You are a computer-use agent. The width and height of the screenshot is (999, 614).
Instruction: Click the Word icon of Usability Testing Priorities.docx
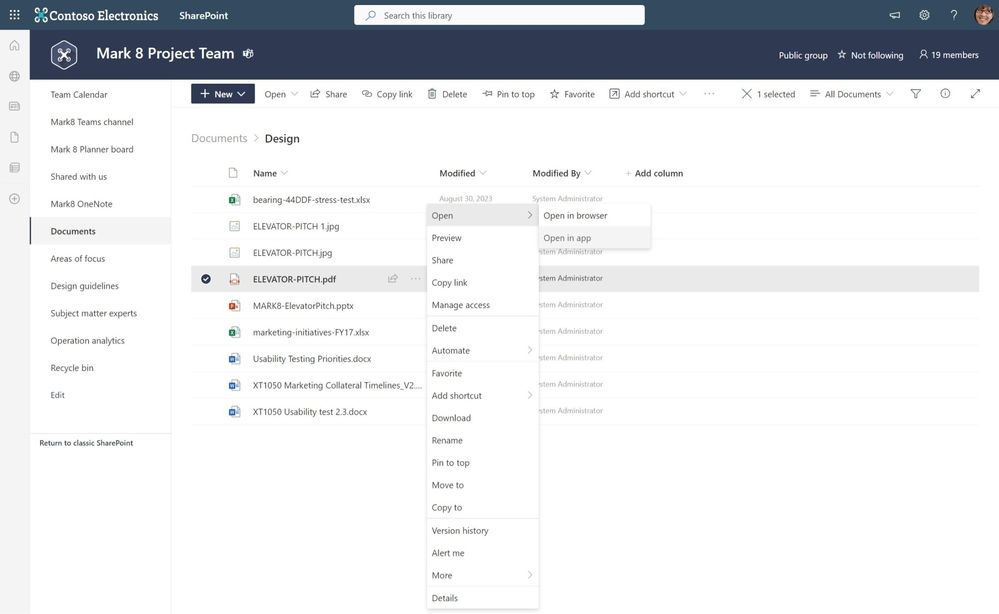point(234,359)
